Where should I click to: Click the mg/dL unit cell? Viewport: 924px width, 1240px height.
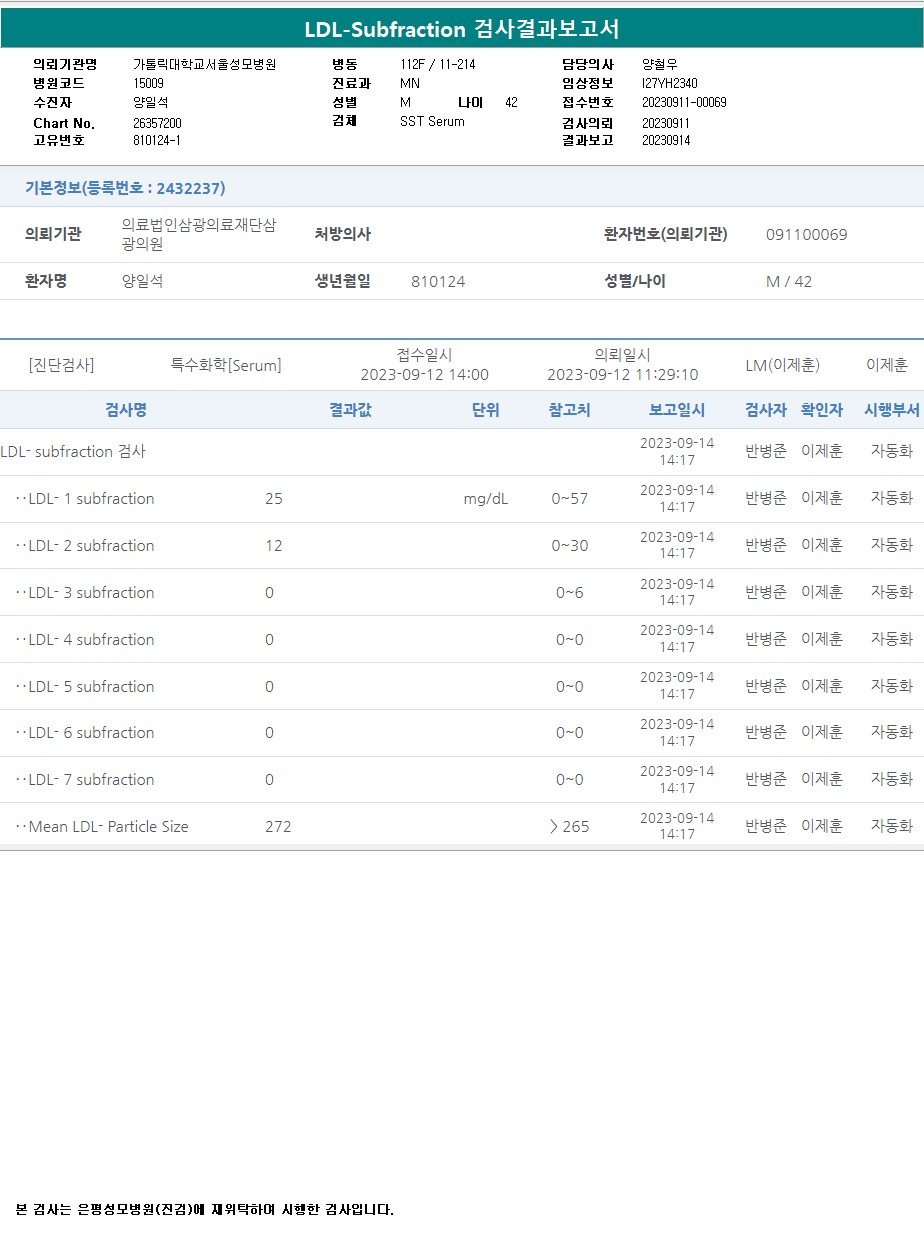[486, 499]
